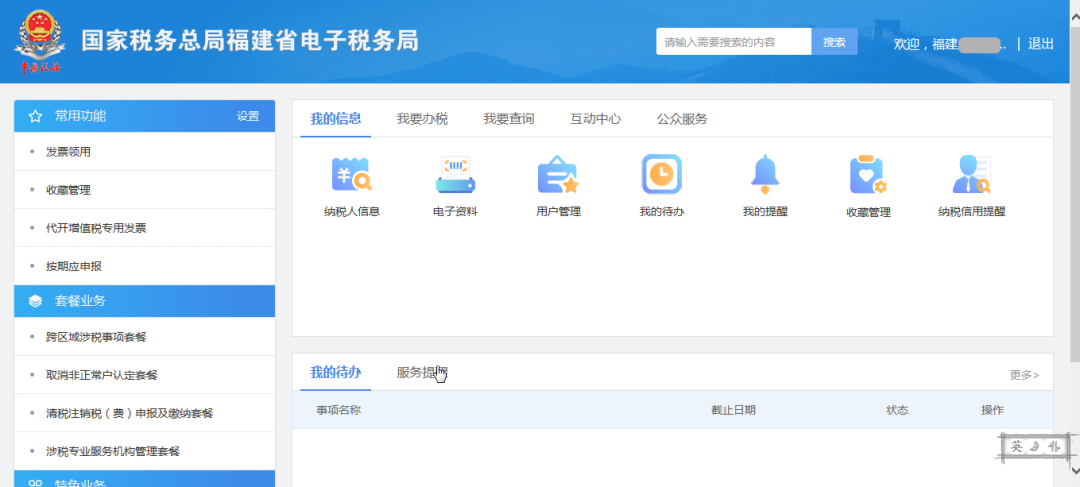Click the 搜索 button
The width and height of the screenshot is (1080, 487).
point(834,42)
